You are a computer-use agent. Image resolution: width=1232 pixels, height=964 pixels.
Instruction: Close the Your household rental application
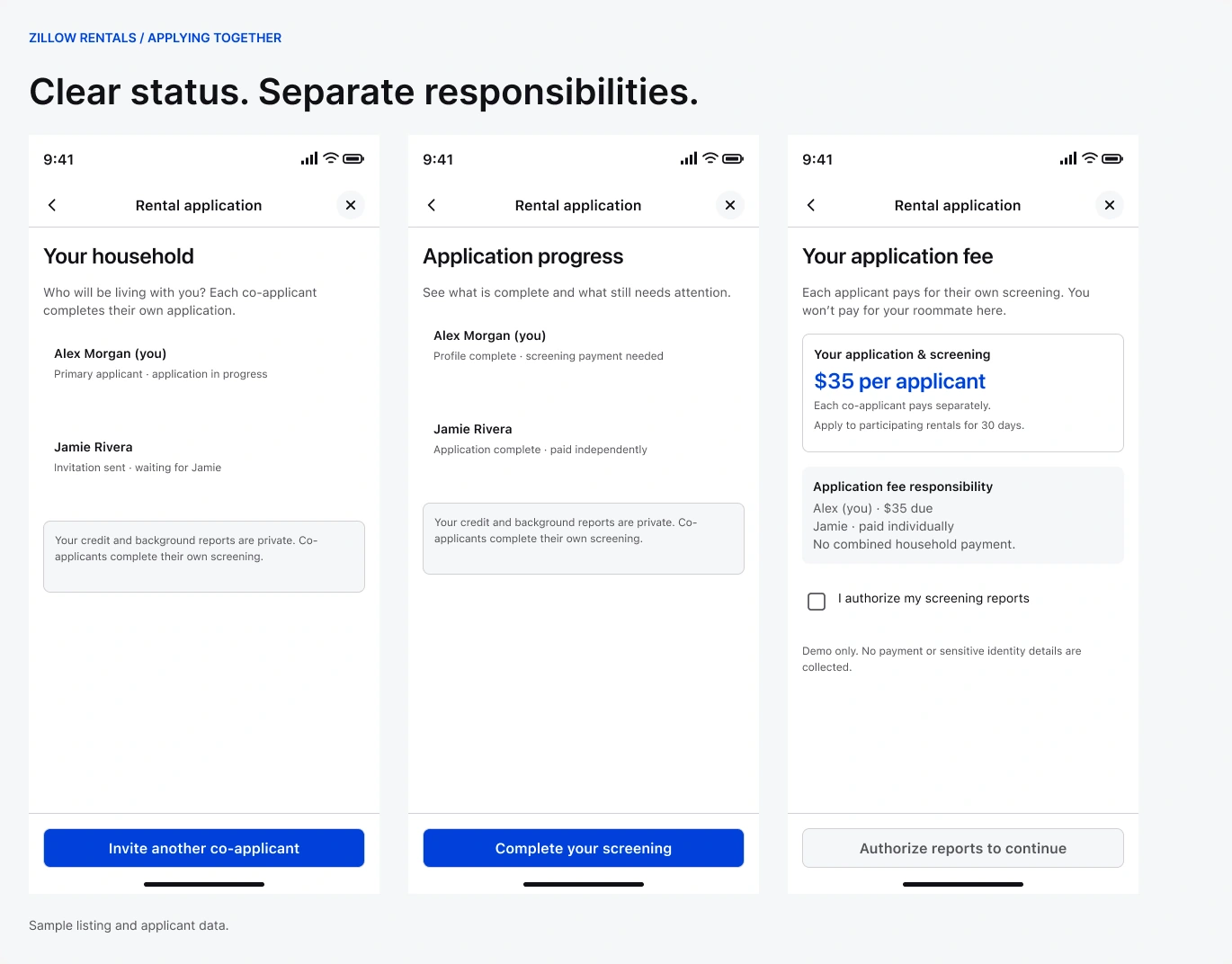pos(351,205)
